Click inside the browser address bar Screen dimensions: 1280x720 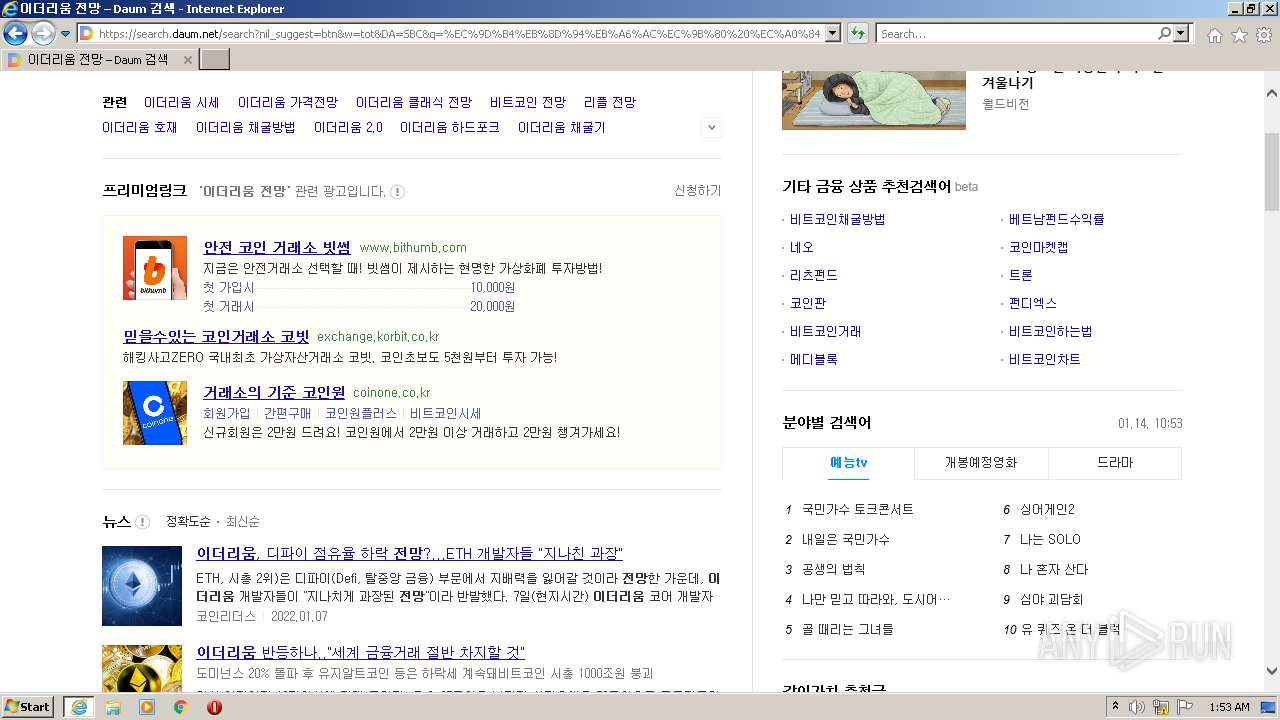coord(458,34)
